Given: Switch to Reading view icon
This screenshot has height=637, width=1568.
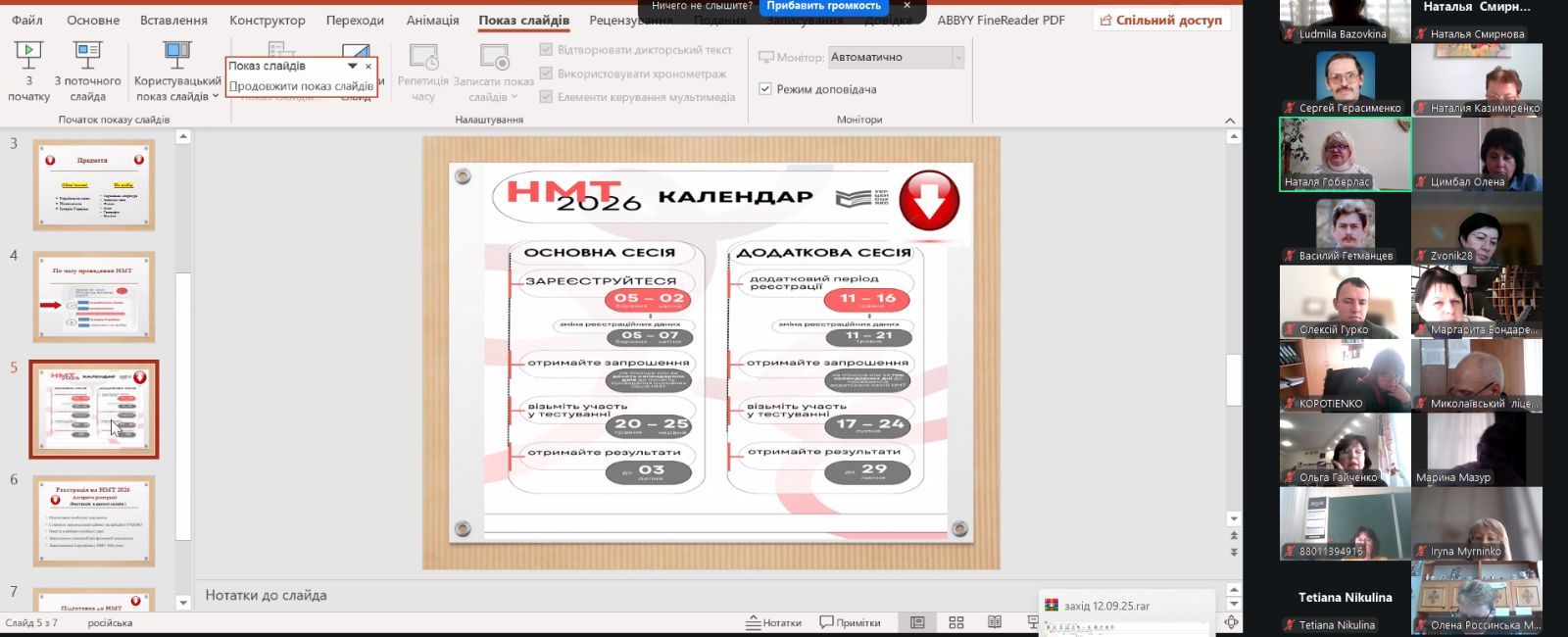Looking at the screenshot, I should [995, 622].
